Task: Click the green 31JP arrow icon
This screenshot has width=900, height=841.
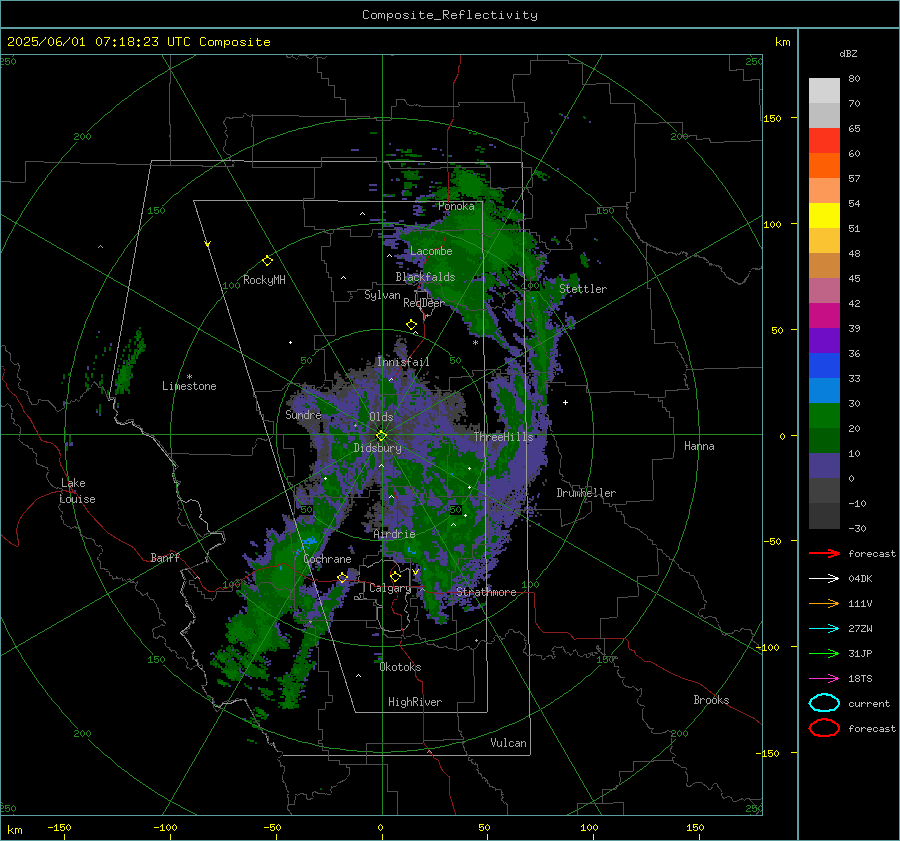Action: tap(824, 653)
